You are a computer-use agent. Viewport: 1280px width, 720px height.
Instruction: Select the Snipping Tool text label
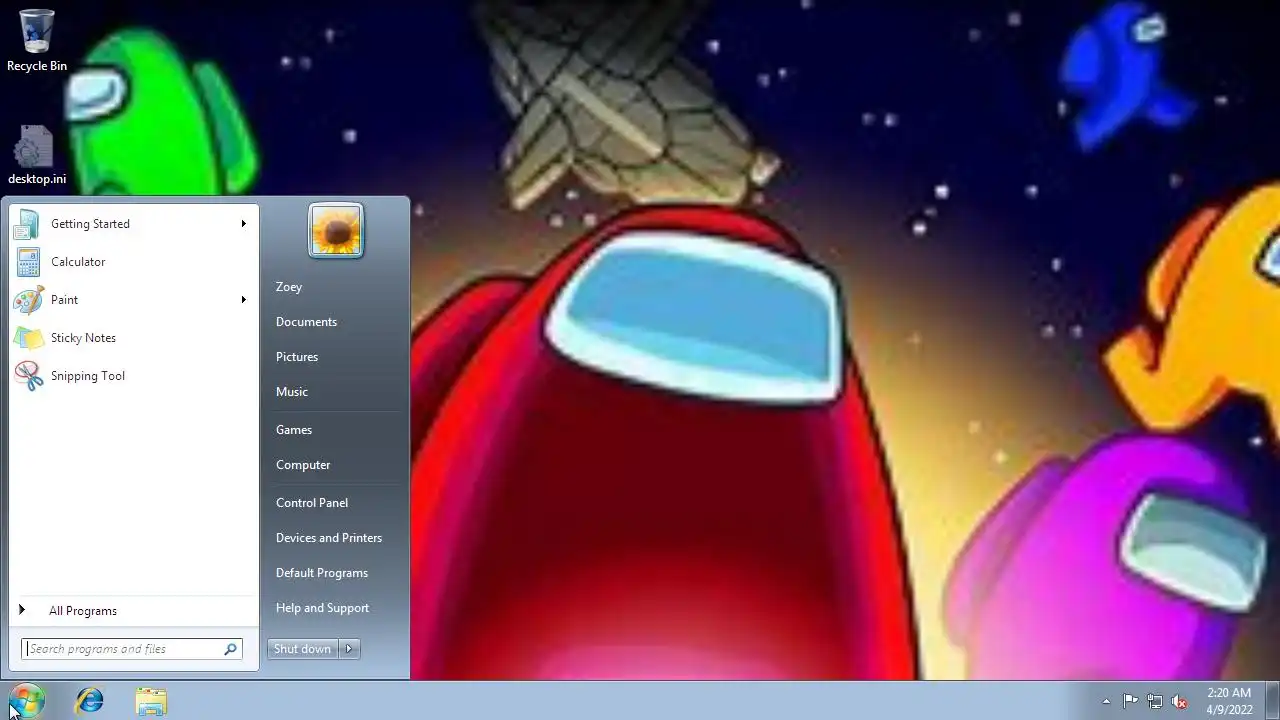click(x=88, y=376)
